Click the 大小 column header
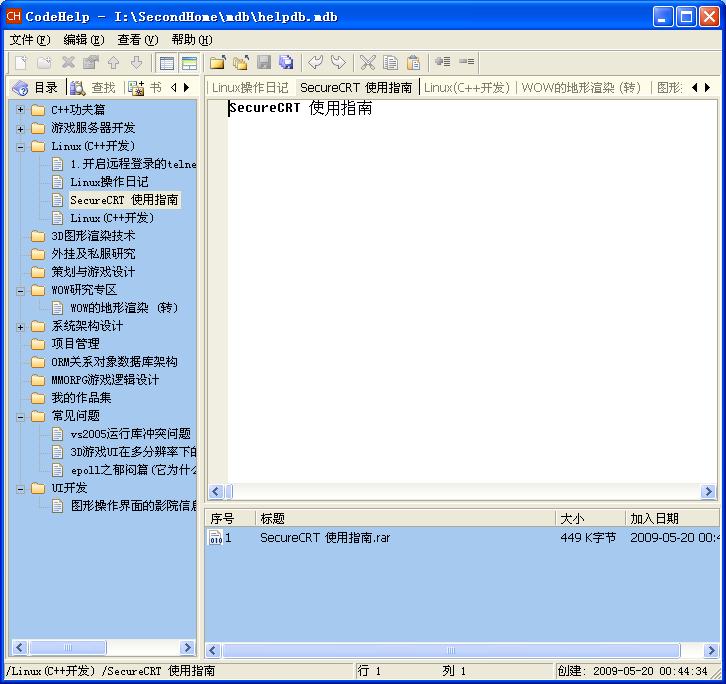The image size is (726, 684). pos(588,518)
